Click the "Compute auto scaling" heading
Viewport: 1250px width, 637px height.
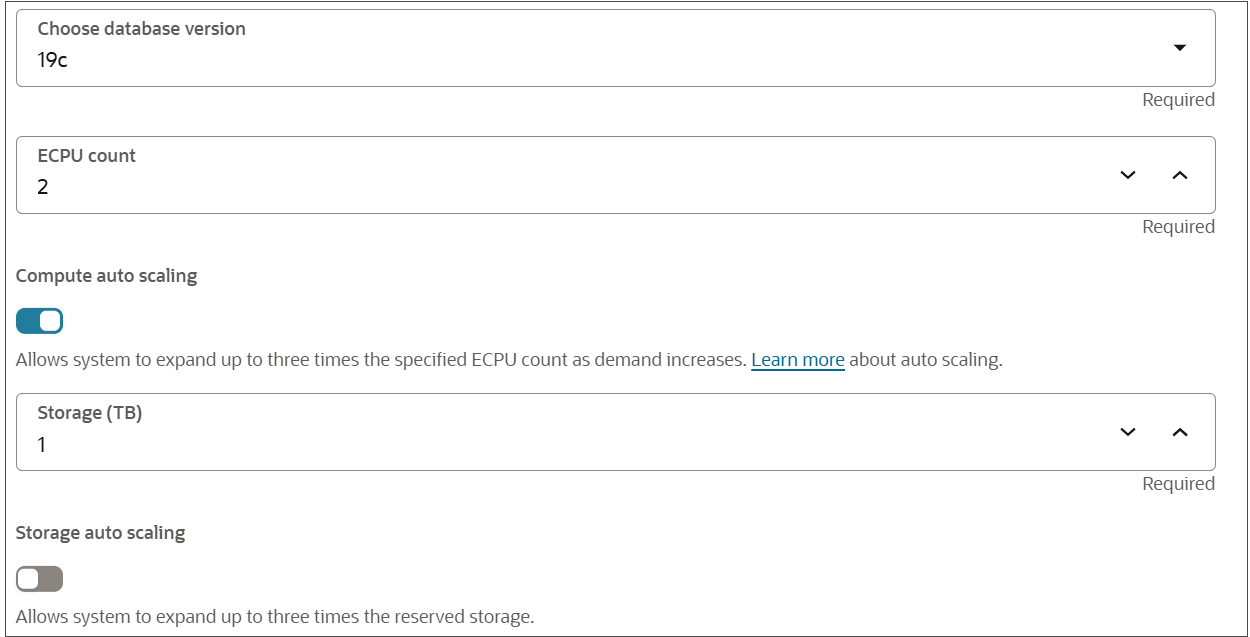click(106, 276)
